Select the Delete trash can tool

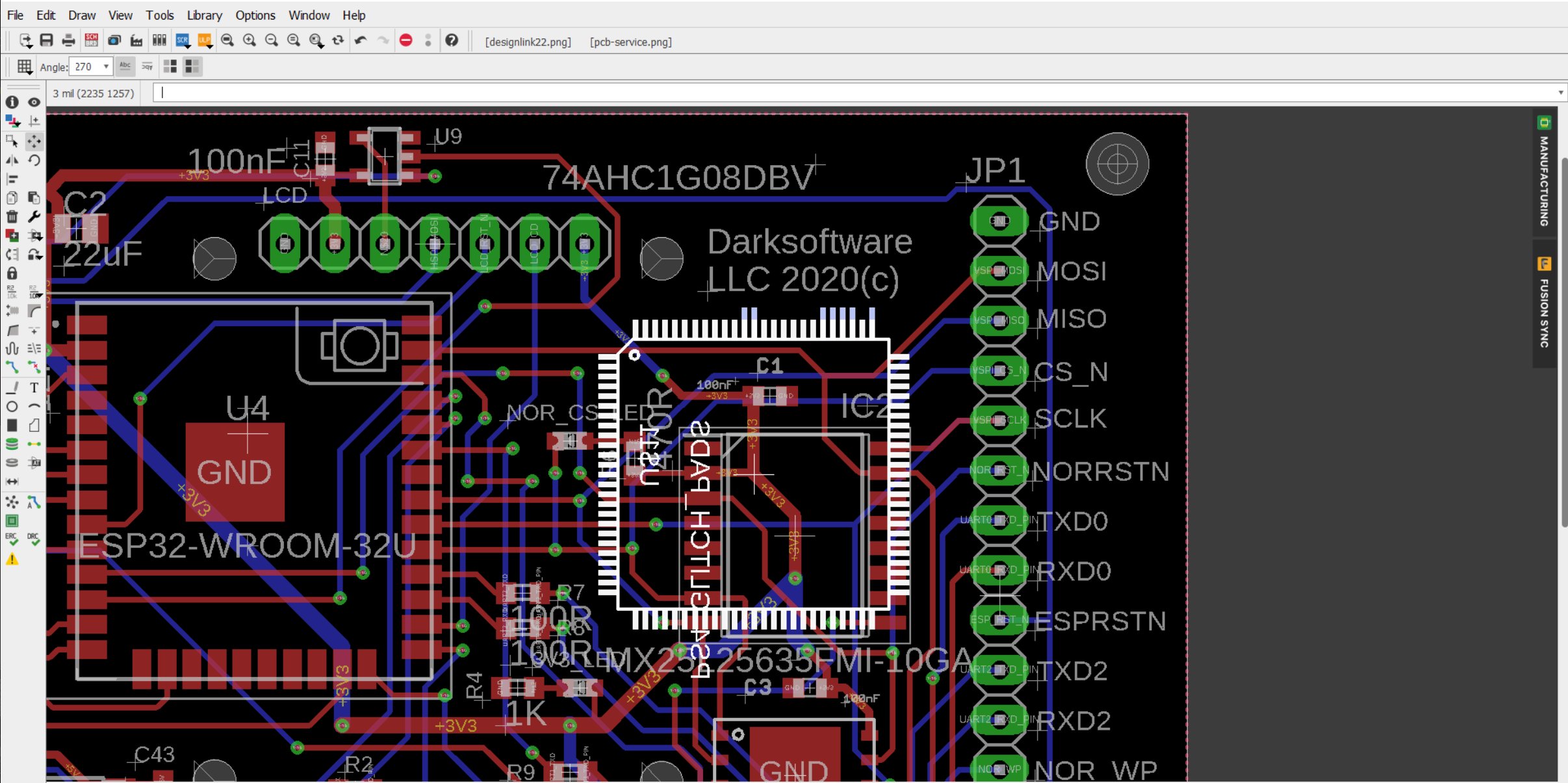click(x=12, y=217)
